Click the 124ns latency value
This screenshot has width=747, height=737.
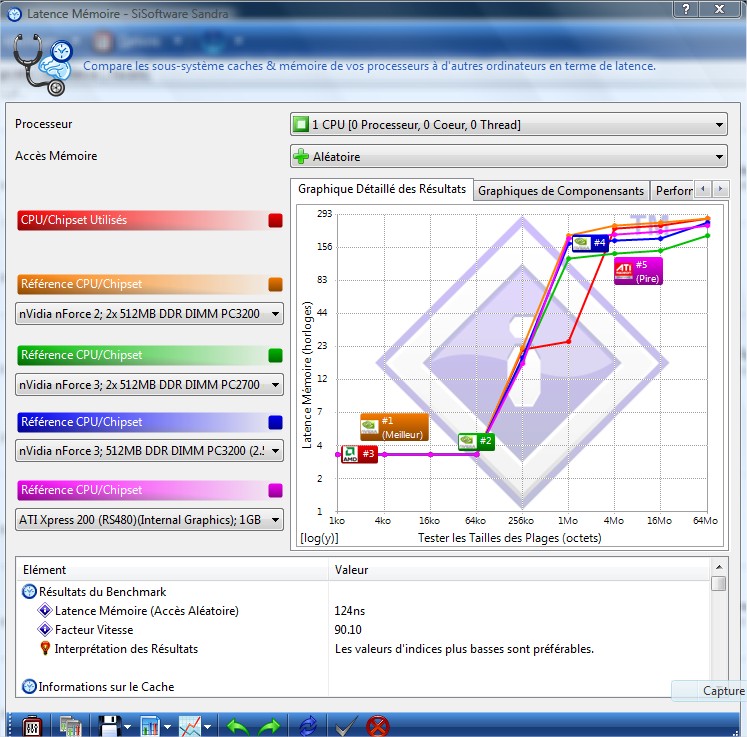[350, 611]
